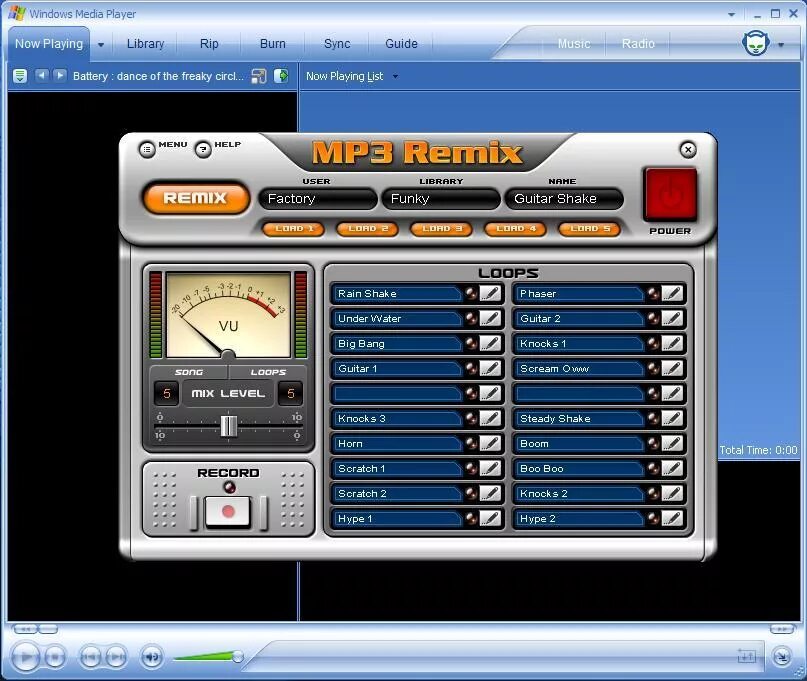This screenshot has width=807, height=681.
Task: Click the RECORD button with red dot
Action: (x=228, y=512)
